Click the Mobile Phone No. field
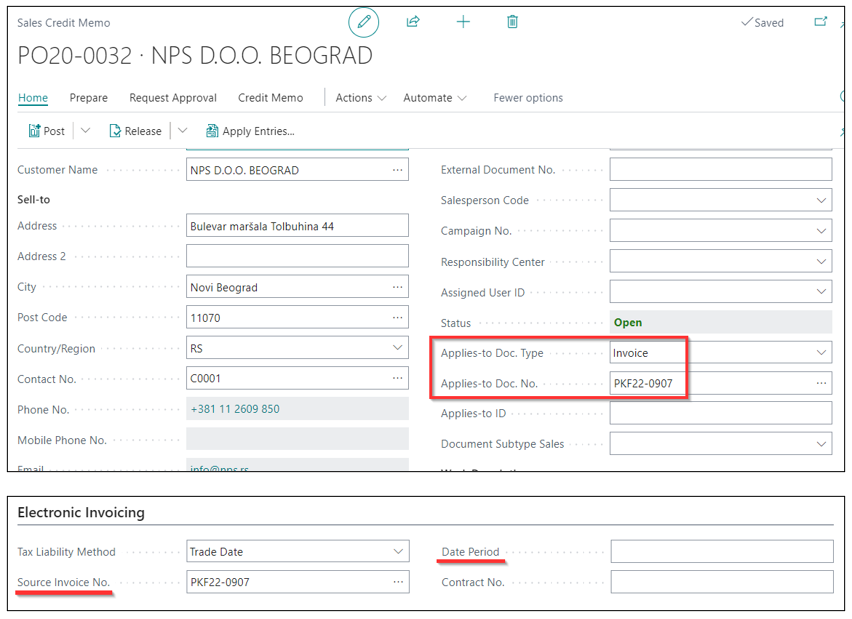The width and height of the screenshot is (852, 619). (297, 439)
